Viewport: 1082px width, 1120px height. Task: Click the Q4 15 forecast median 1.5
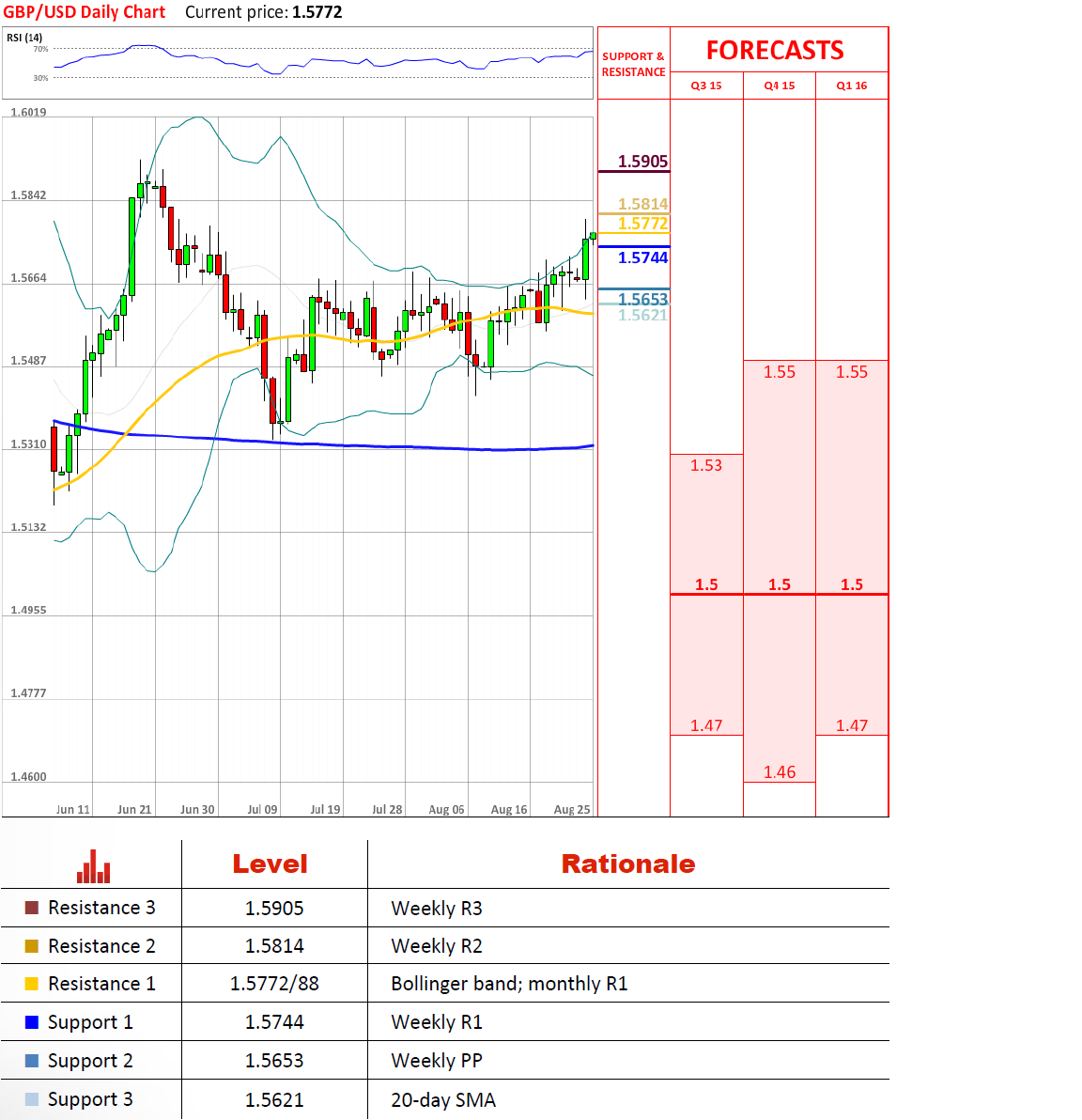[780, 585]
